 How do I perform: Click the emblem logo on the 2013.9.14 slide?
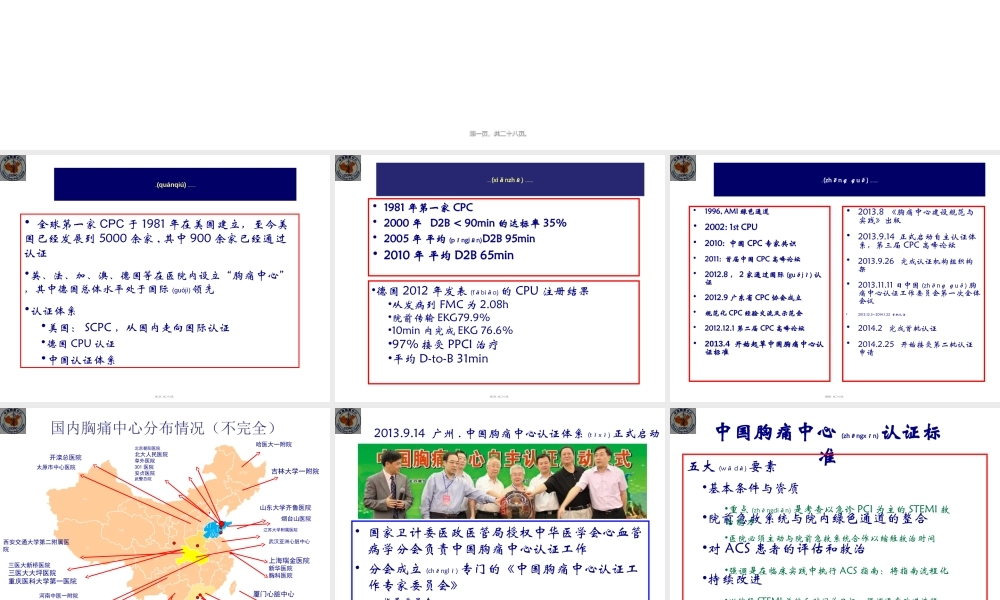click(x=349, y=421)
